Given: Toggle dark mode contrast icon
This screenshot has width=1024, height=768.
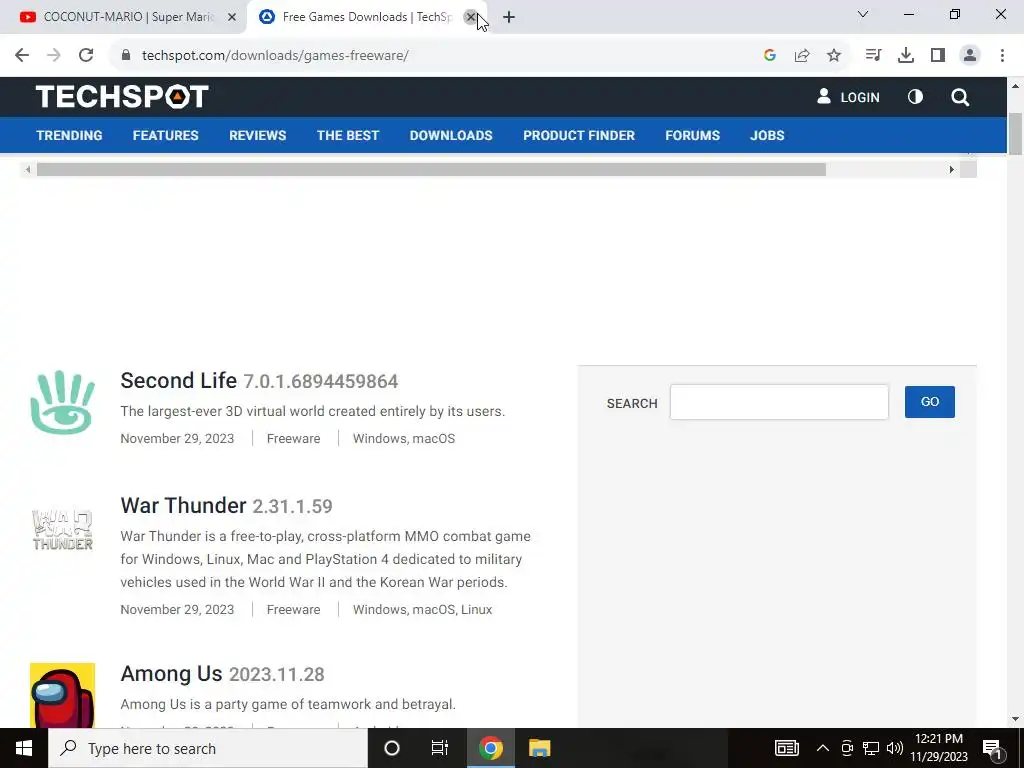Looking at the screenshot, I should pyautogui.click(x=915, y=97).
